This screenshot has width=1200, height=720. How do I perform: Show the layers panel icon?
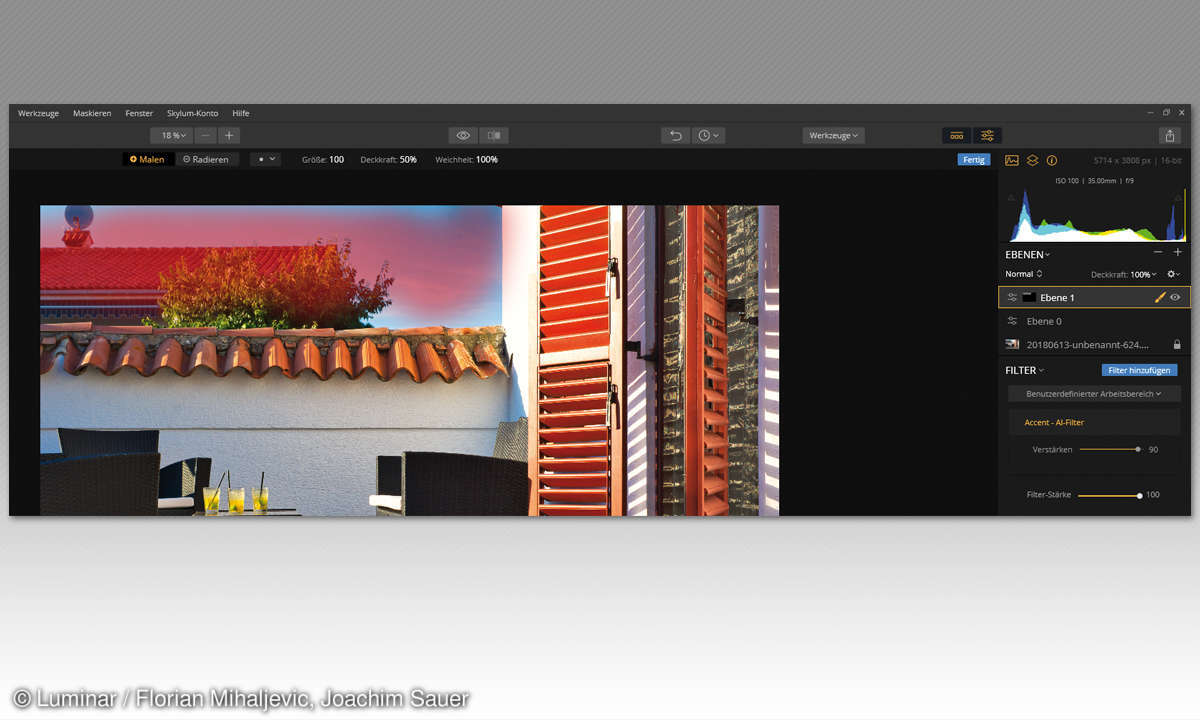[x=1032, y=160]
